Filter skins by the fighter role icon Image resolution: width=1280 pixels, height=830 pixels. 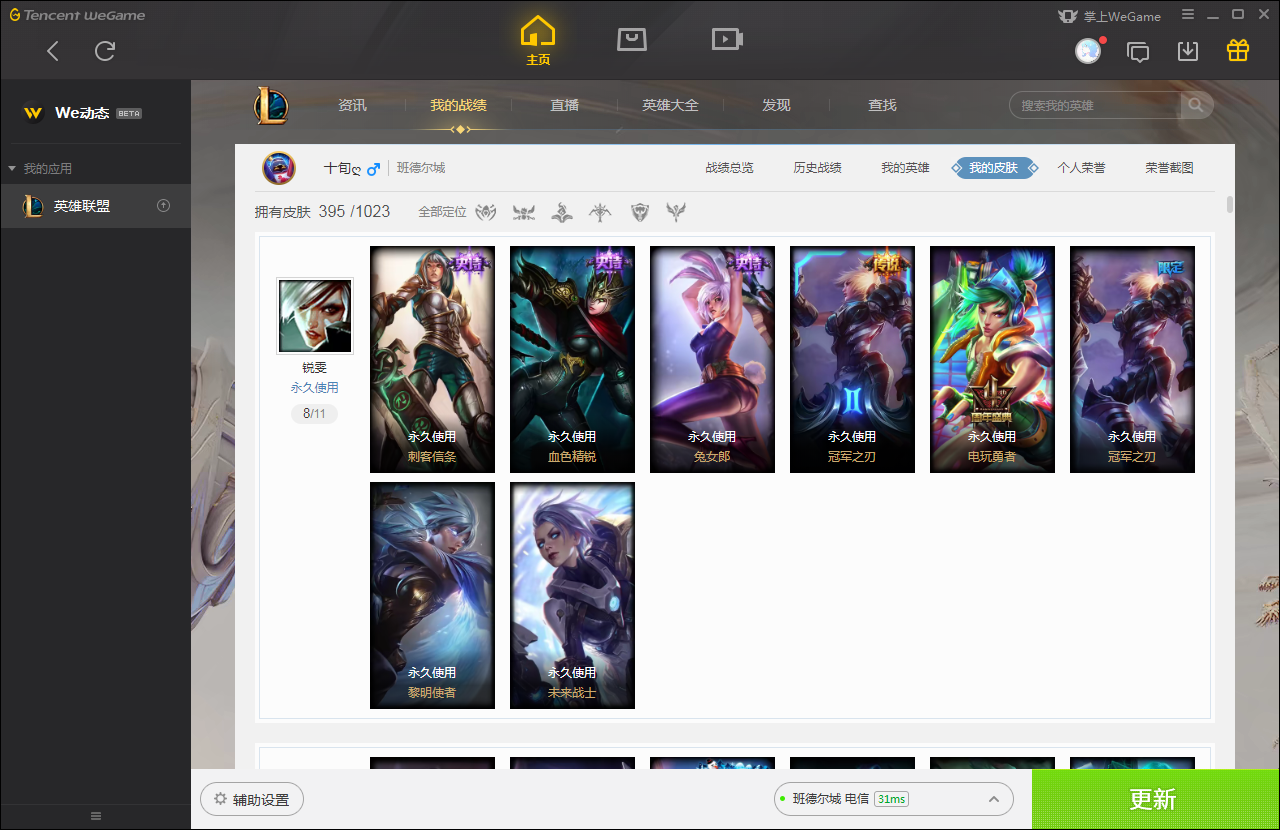[x=486, y=212]
